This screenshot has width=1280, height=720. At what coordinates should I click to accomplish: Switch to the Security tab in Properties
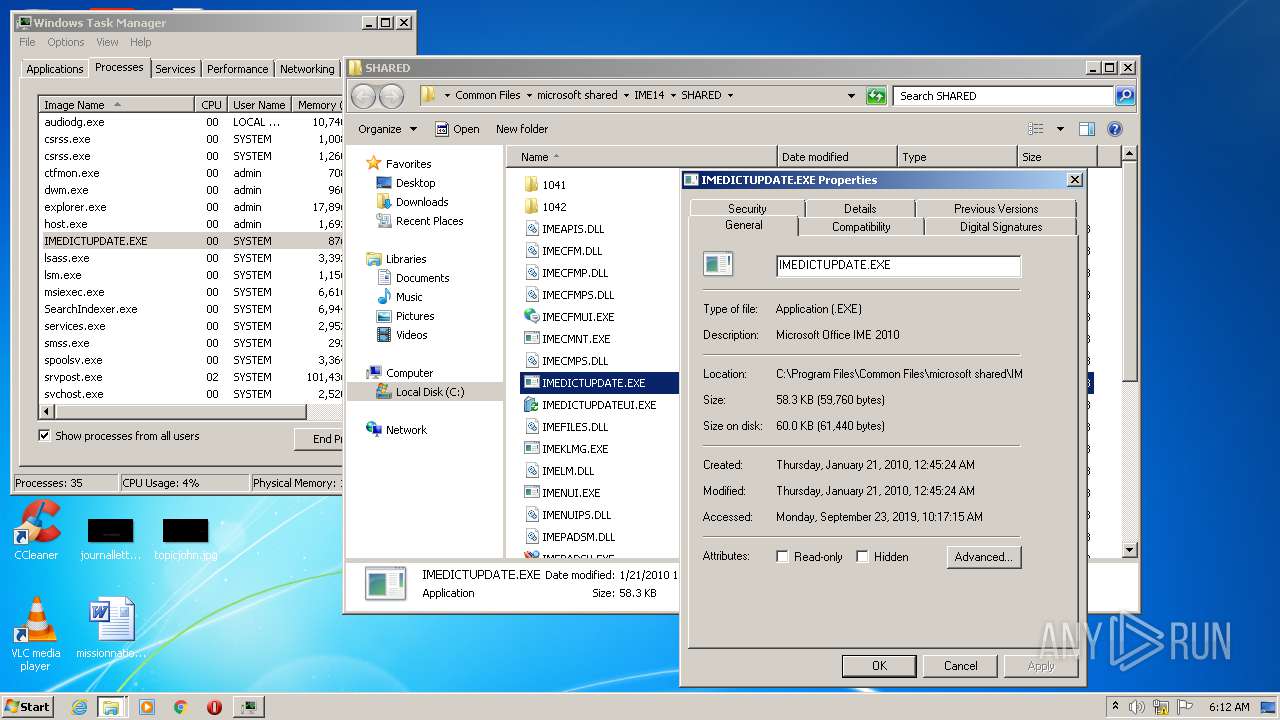coord(747,208)
